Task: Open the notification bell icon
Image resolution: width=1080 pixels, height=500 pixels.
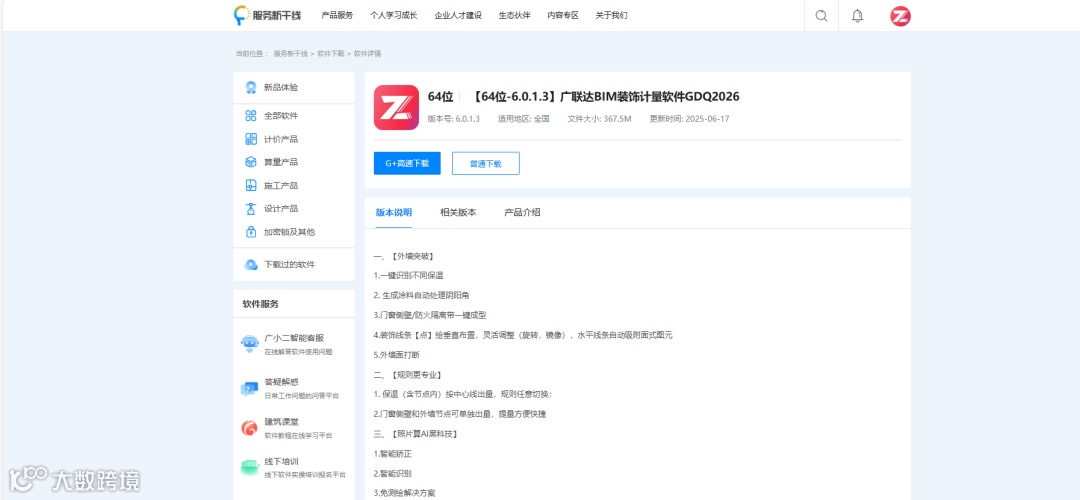Action: [858, 16]
